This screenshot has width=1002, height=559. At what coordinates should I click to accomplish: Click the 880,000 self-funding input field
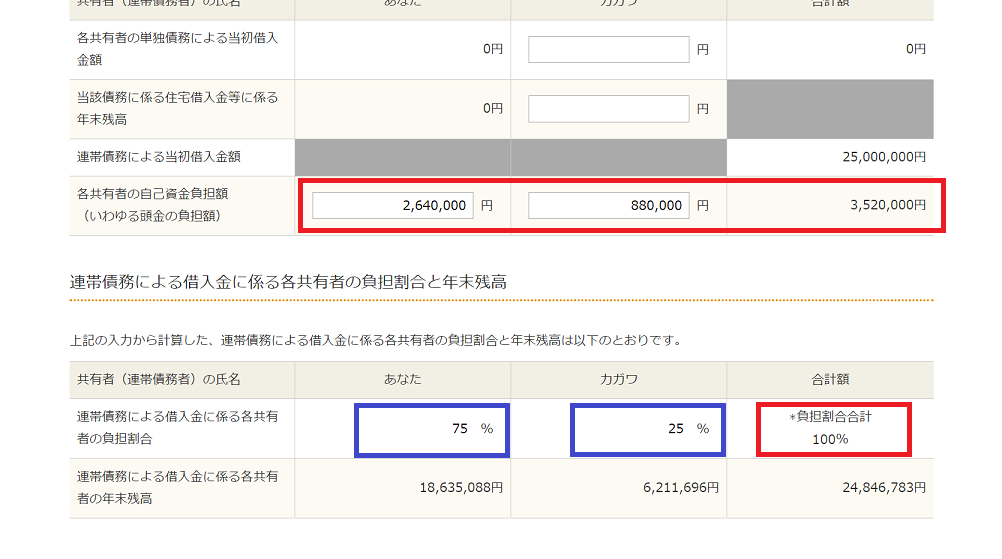pos(608,205)
